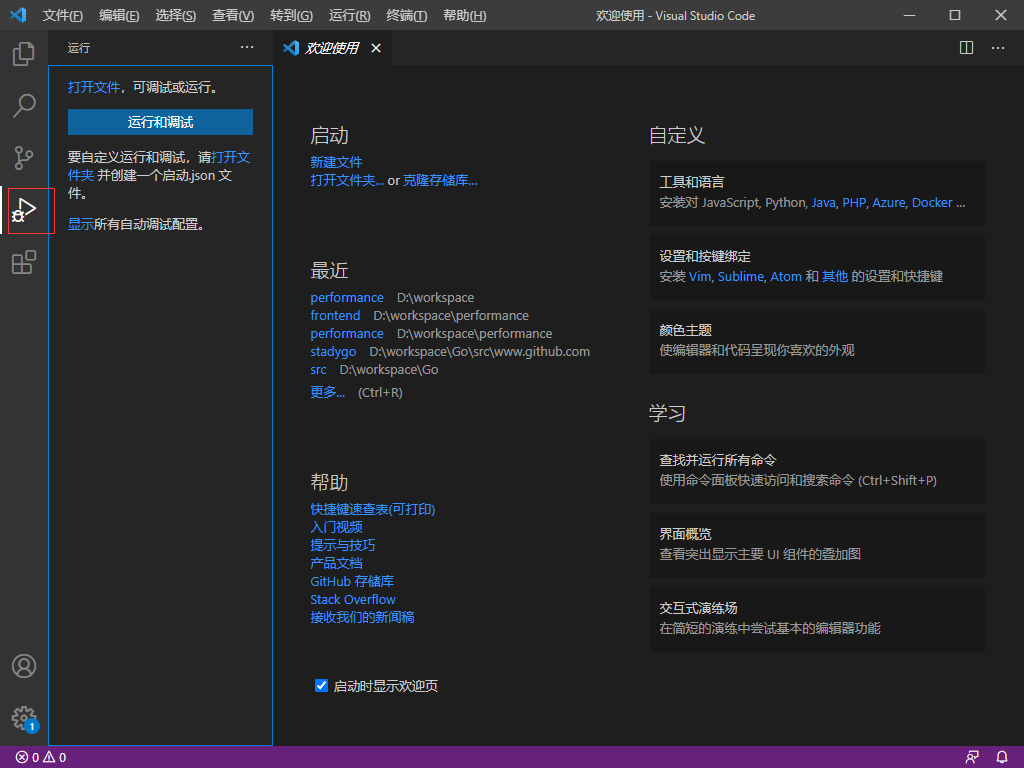Open the 提示与技巧 link
The image size is (1024, 768).
[x=343, y=545]
